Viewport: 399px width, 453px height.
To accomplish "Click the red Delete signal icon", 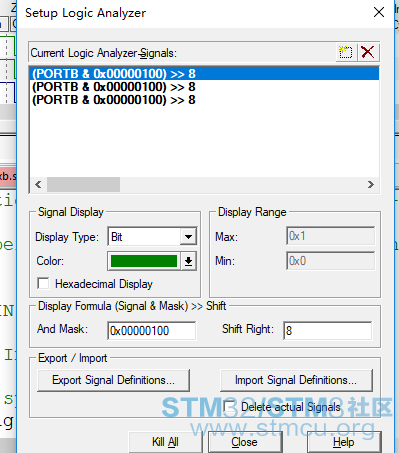I will pos(368,52).
